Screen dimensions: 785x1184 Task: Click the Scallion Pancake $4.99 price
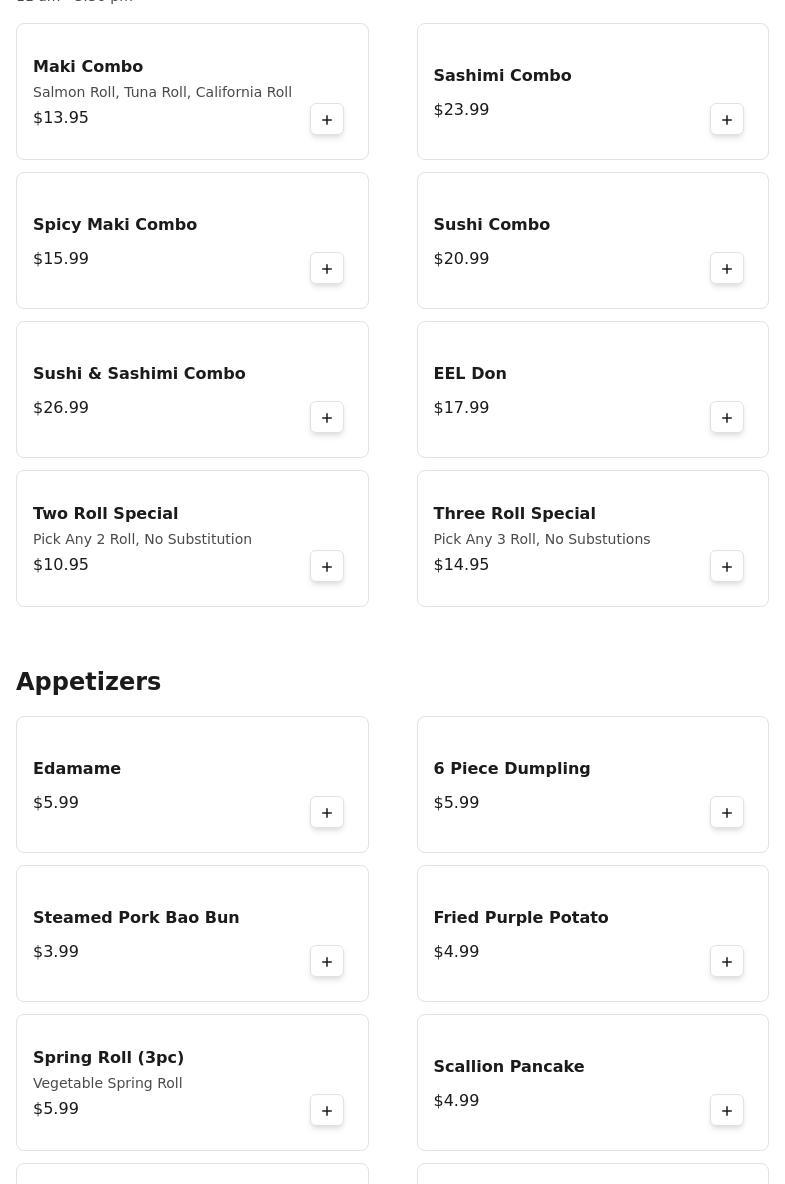[x=456, y=1100]
